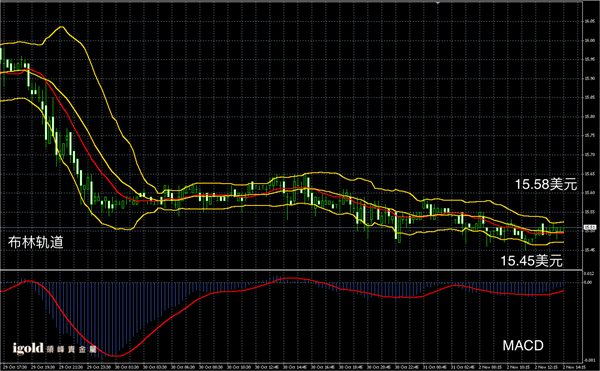This screenshot has width=600, height=371.
Task: Click the 15.45 price axis tick
Action: [x=589, y=250]
